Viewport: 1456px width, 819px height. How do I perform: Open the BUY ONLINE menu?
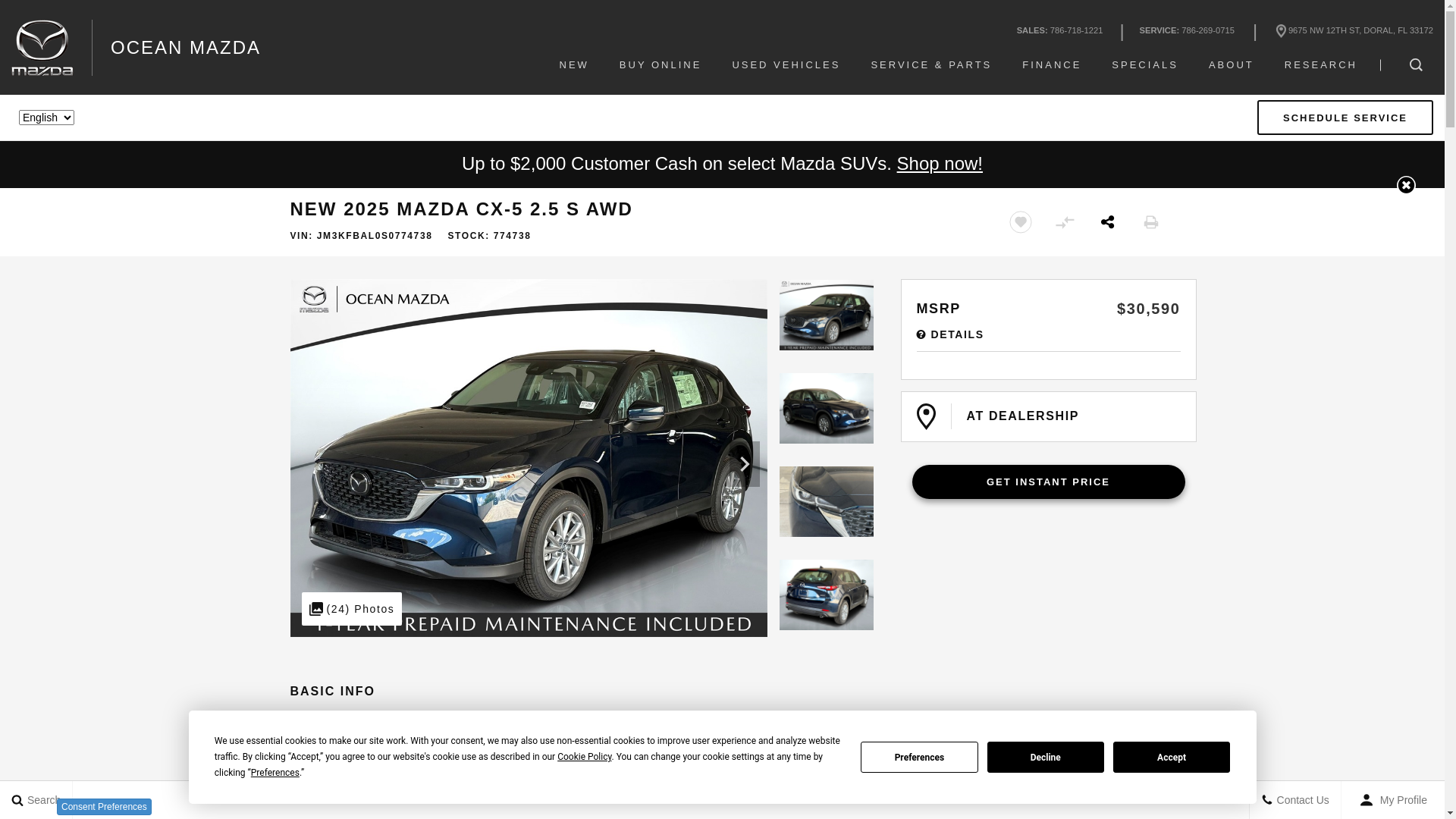tap(661, 65)
